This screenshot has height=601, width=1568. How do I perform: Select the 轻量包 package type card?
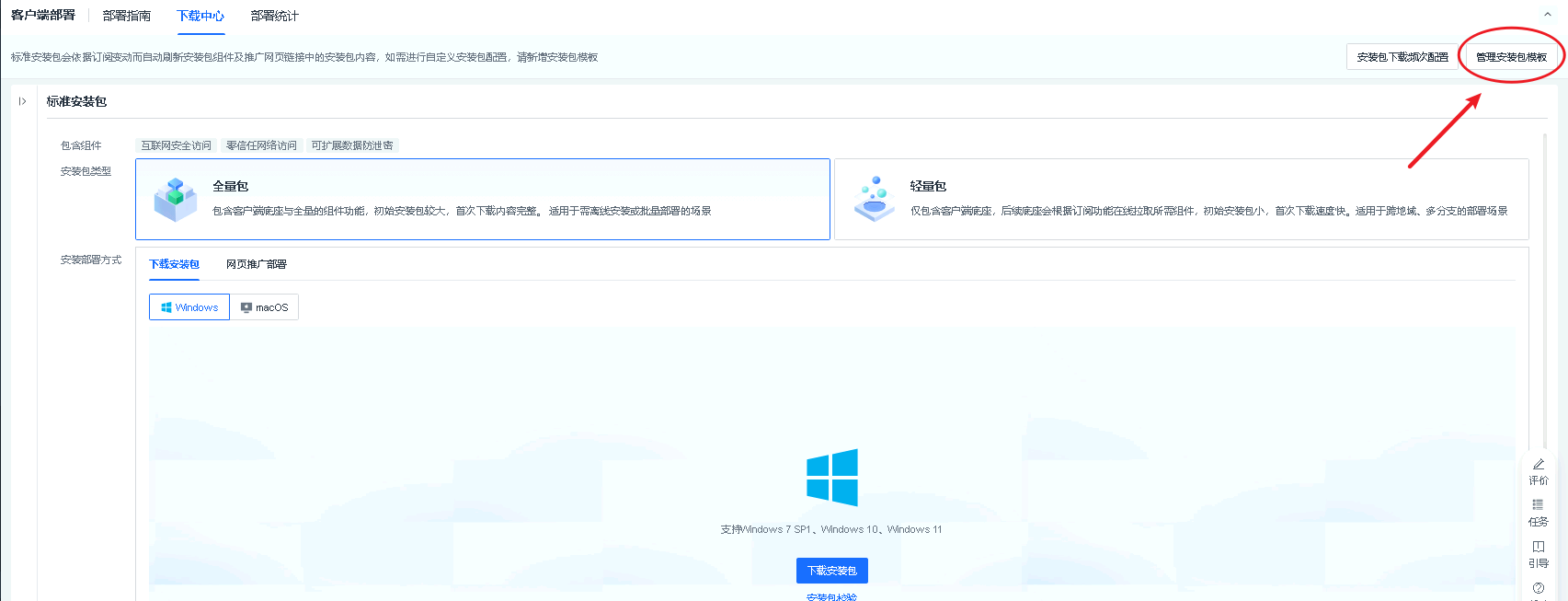click(x=1182, y=199)
